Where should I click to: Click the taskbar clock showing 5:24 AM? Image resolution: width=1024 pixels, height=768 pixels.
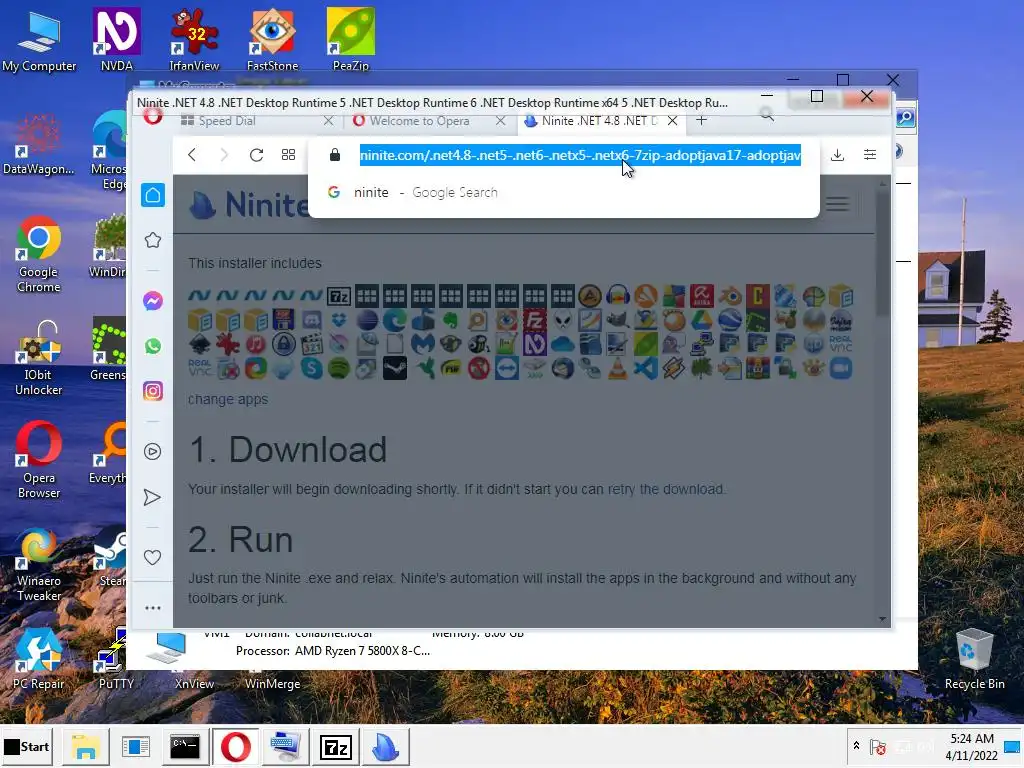point(972,747)
